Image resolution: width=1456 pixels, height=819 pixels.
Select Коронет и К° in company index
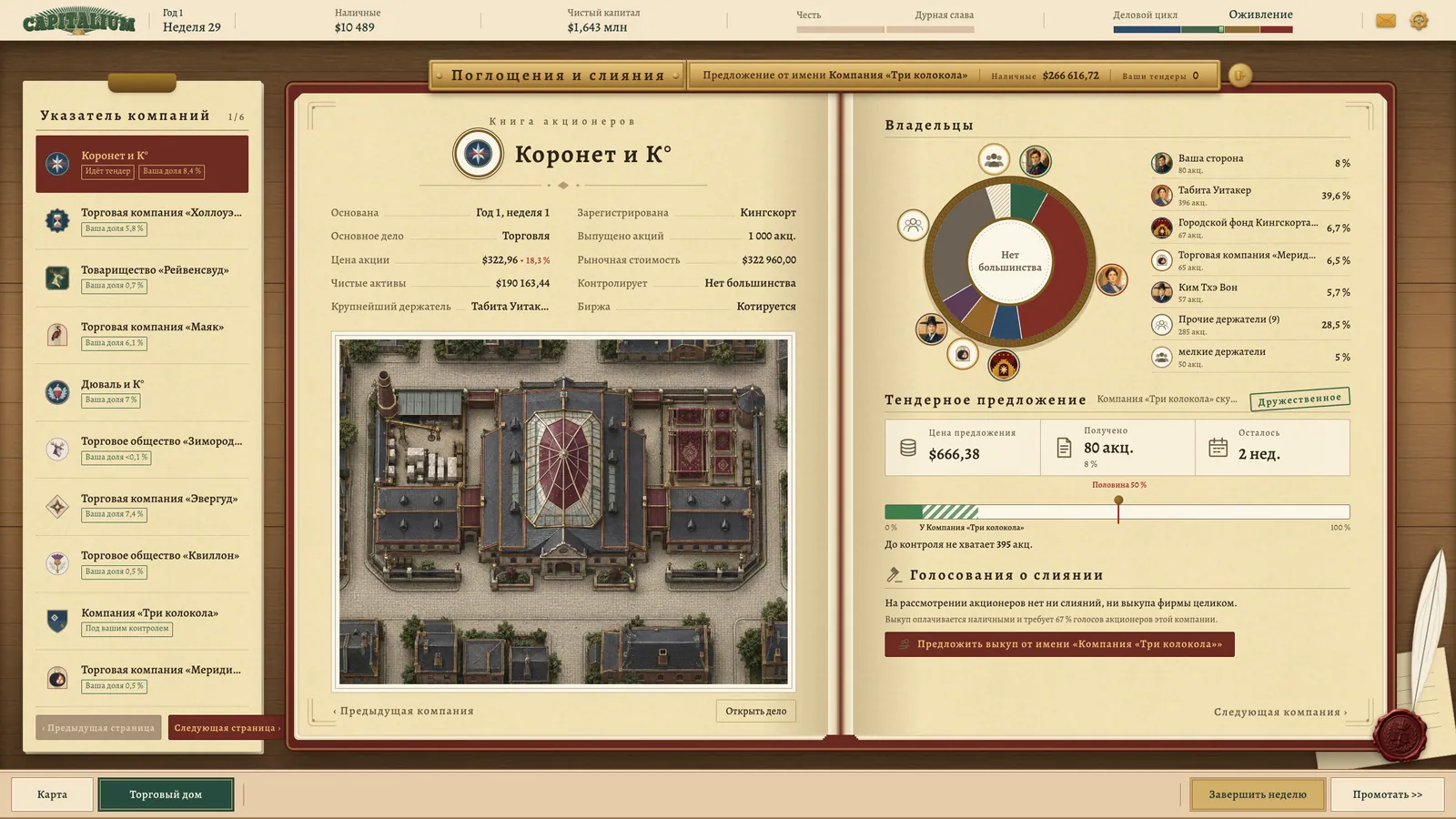pyautogui.click(x=142, y=164)
